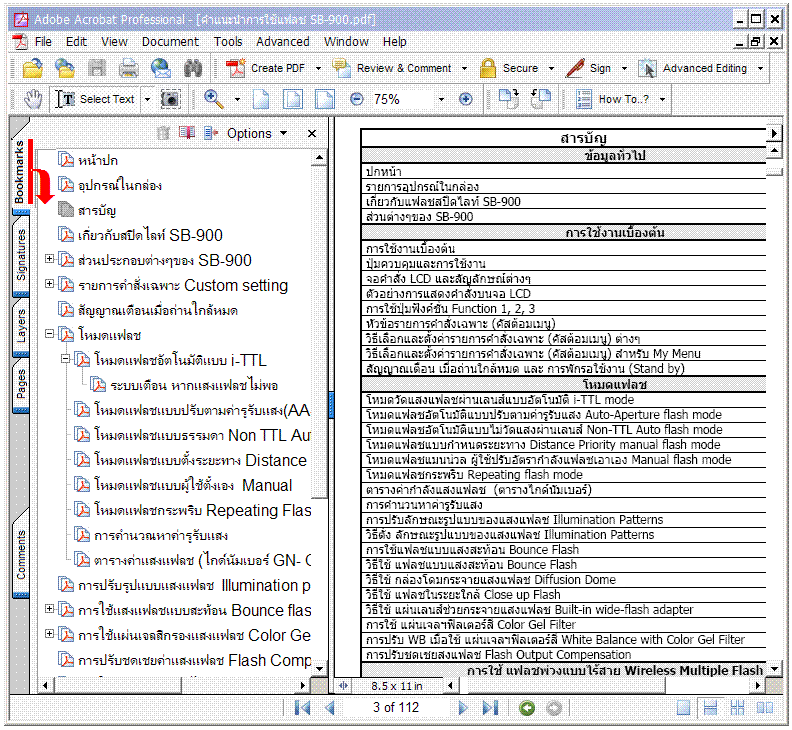Select the Hand tool
Viewport: 792px width, 730px height.
[33, 99]
